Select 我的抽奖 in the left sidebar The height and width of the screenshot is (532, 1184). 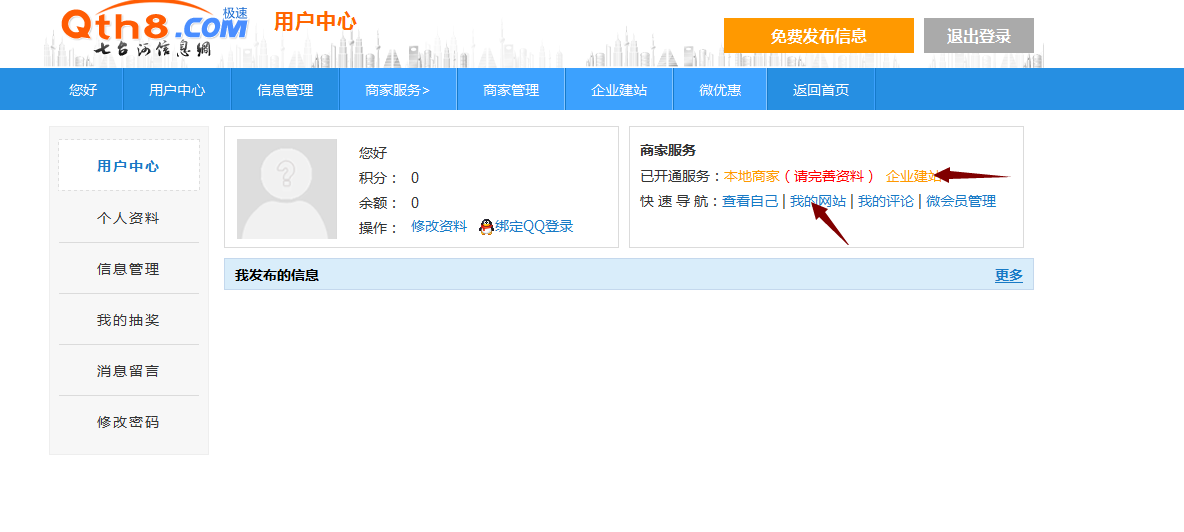click(128, 320)
